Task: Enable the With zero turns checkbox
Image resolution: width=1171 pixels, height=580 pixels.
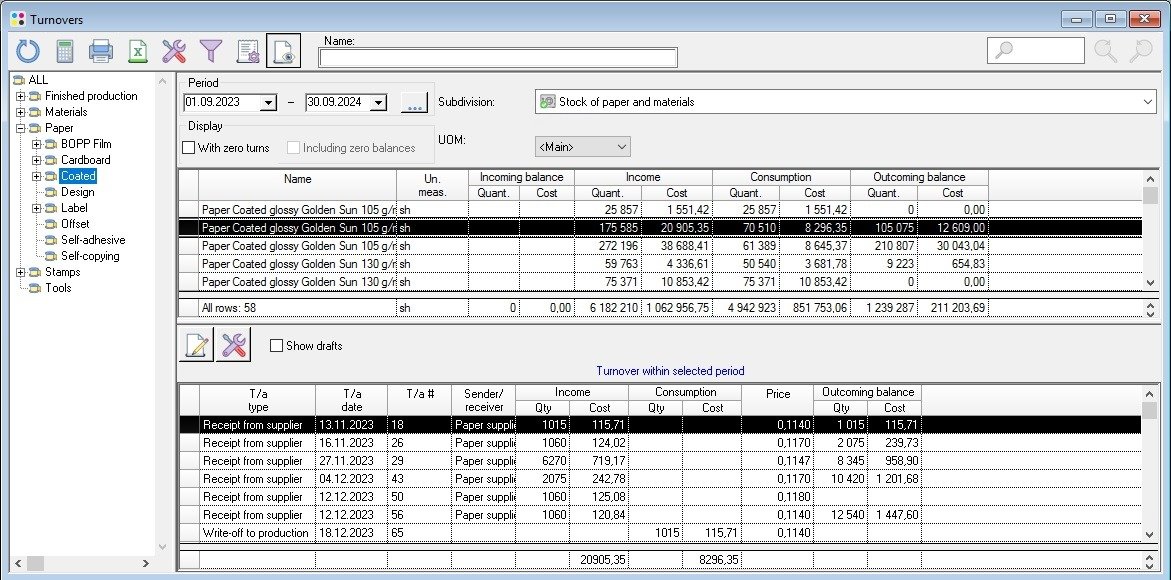Action: coord(188,148)
